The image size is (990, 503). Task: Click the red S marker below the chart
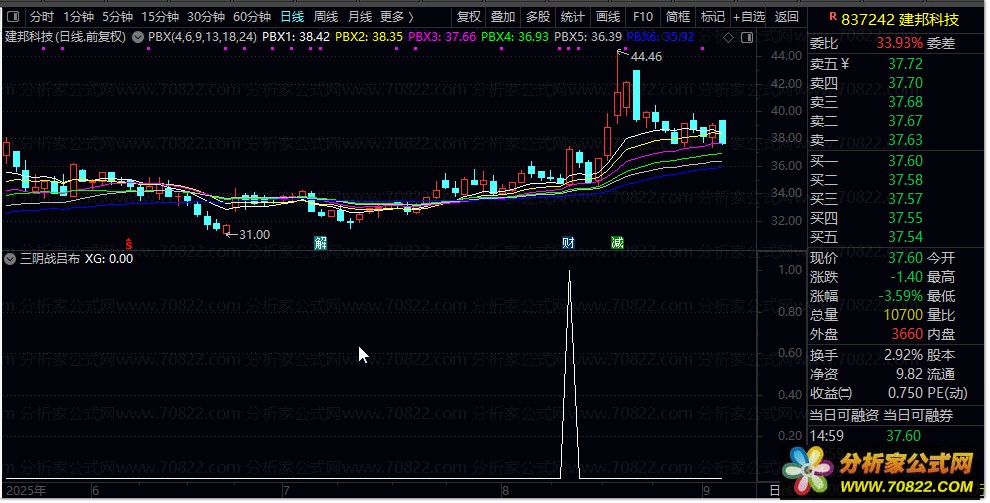(x=129, y=243)
